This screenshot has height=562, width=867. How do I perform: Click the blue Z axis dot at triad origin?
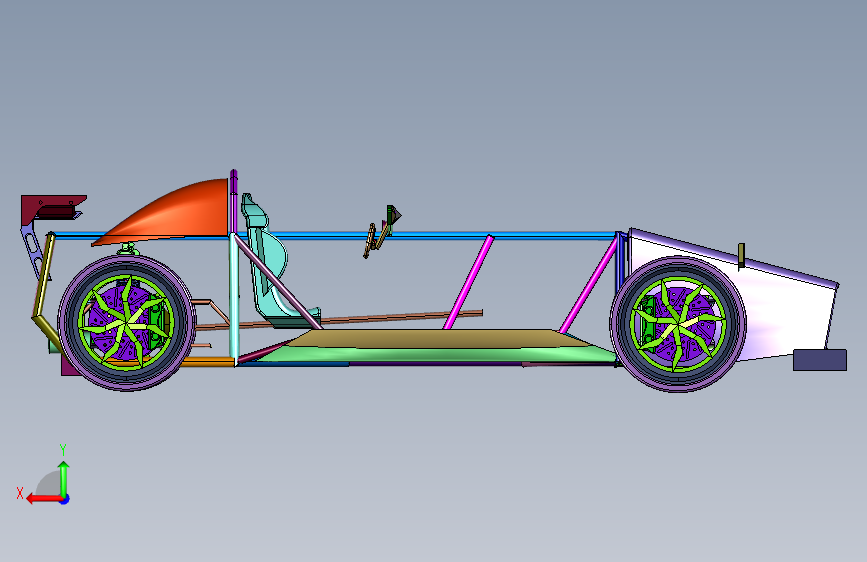pyautogui.click(x=65, y=499)
